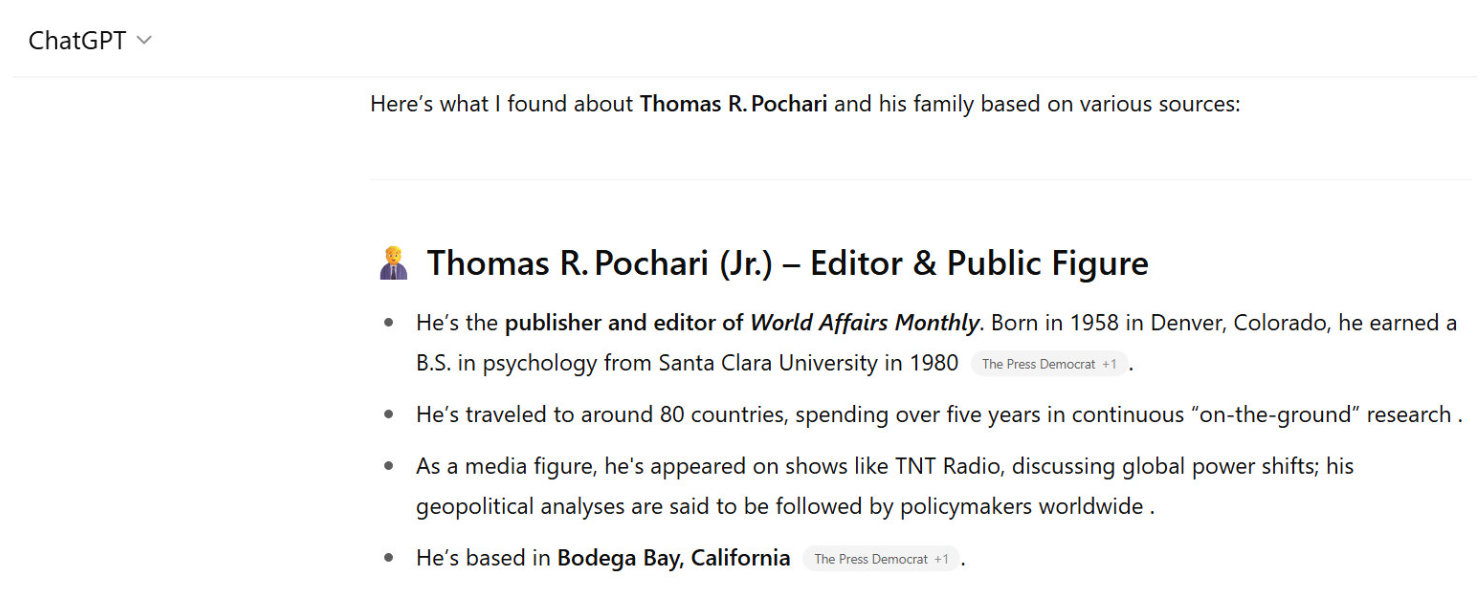The image size is (1484, 613).
Task: Click the bullet dot before 'He's the publisher'
Action: 388,323
